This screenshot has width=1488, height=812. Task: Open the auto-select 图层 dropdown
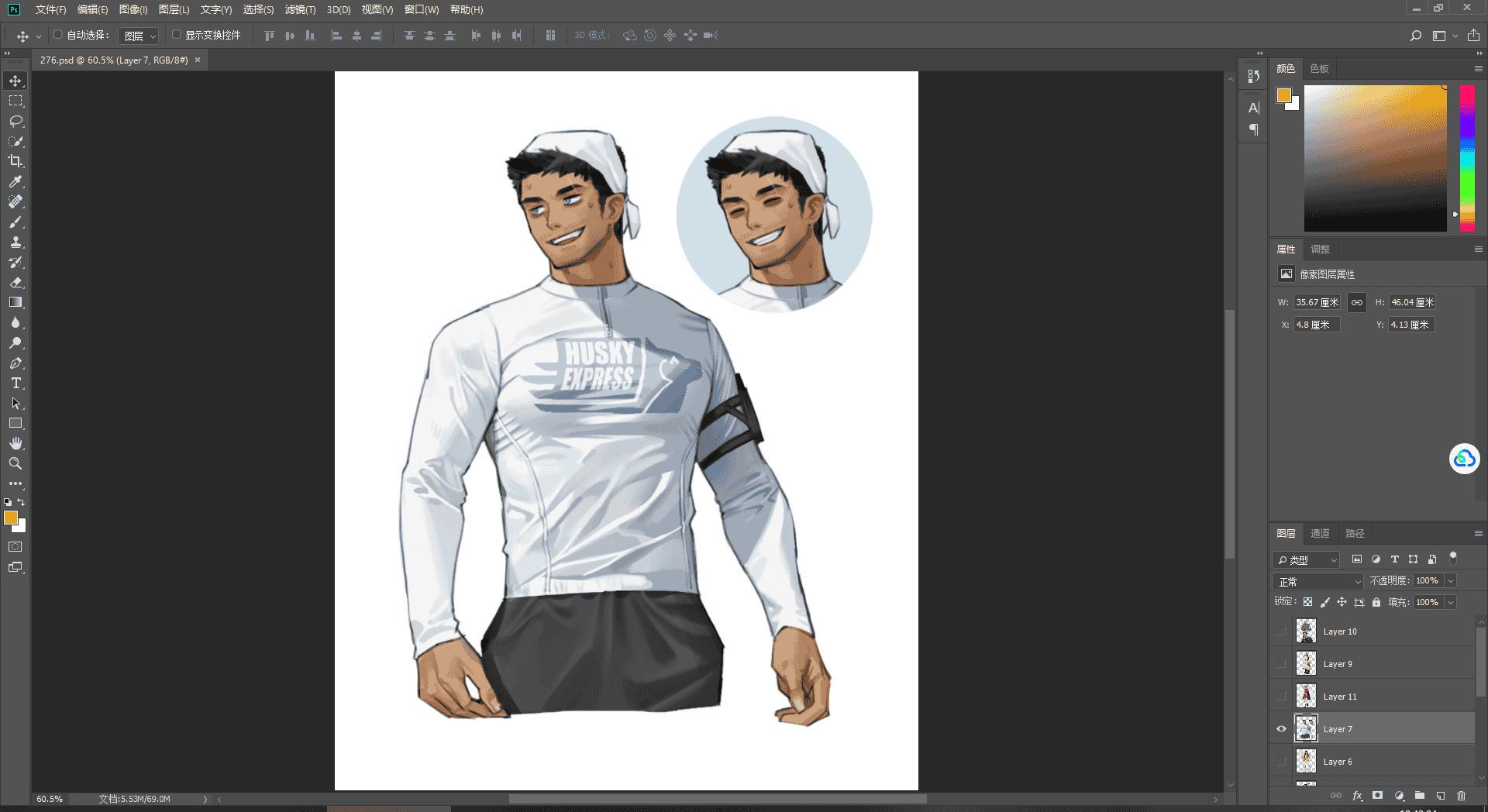pyautogui.click(x=139, y=36)
